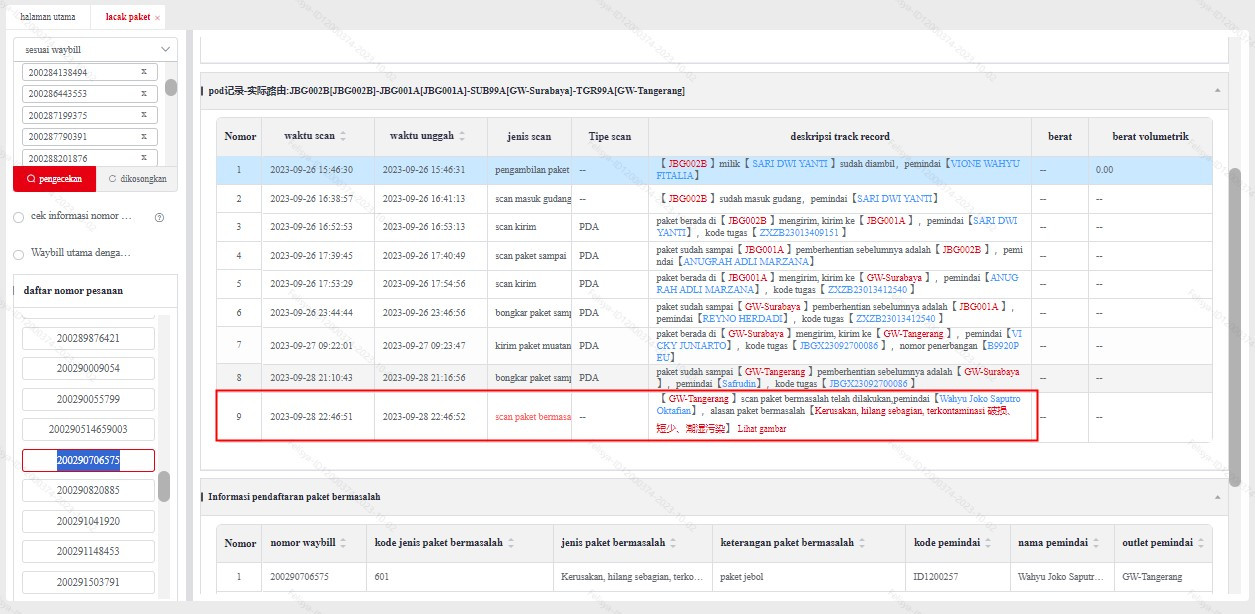Click scan time 2023-09-26 16:38:57
The height and width of the screenshot is (614, 1255).
pyautogui.click(x=311, y=199)
